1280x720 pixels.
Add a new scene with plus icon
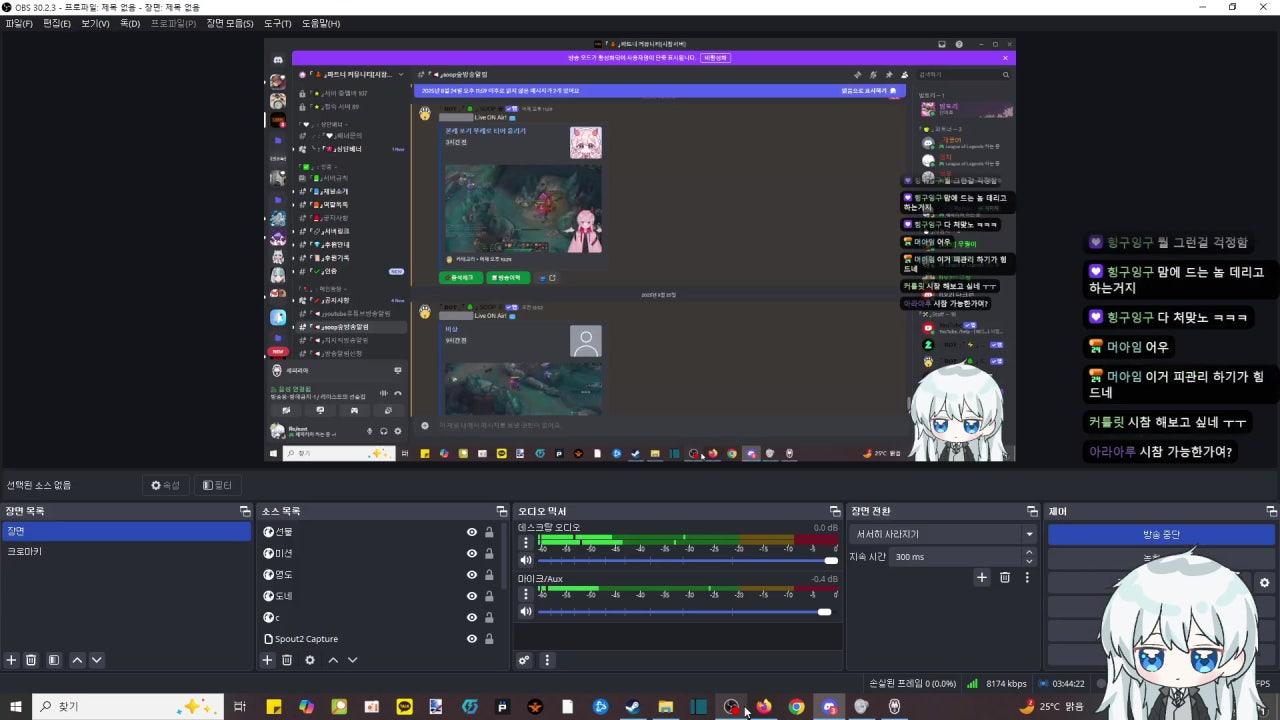pos(12,660)
